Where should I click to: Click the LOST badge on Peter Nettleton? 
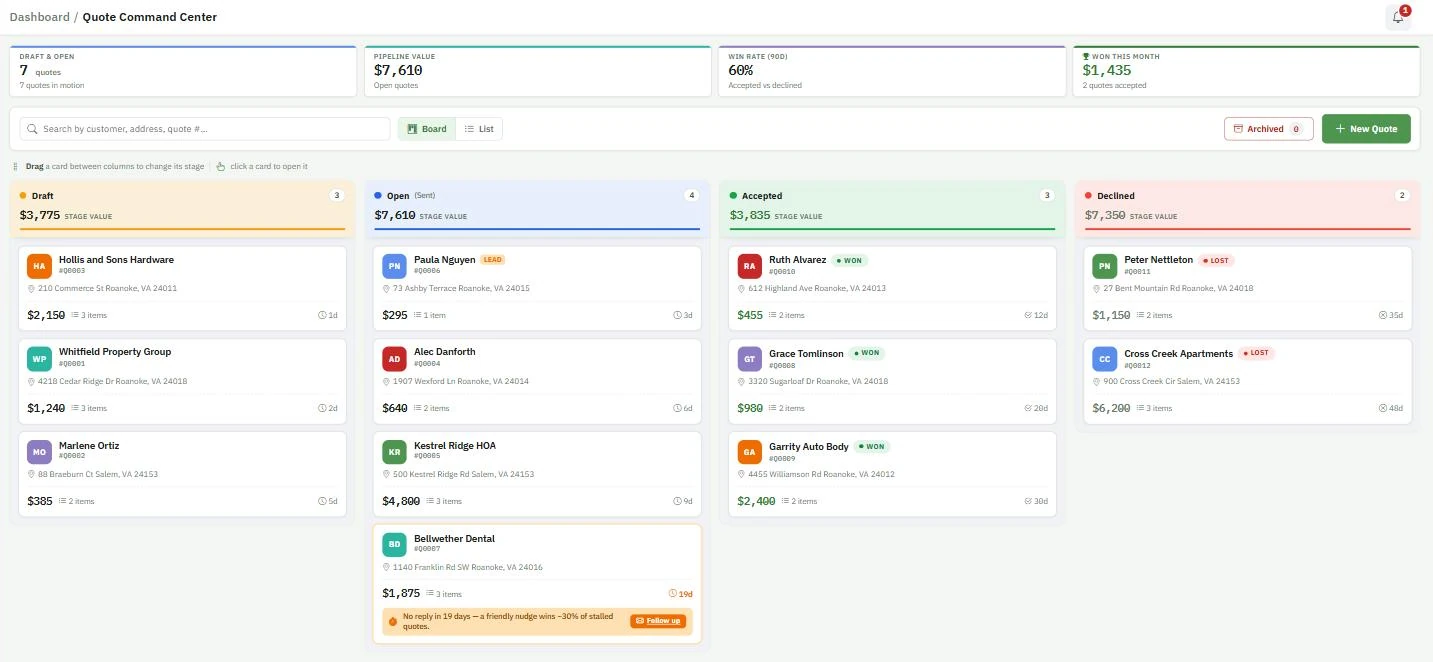click(1216, 260)
